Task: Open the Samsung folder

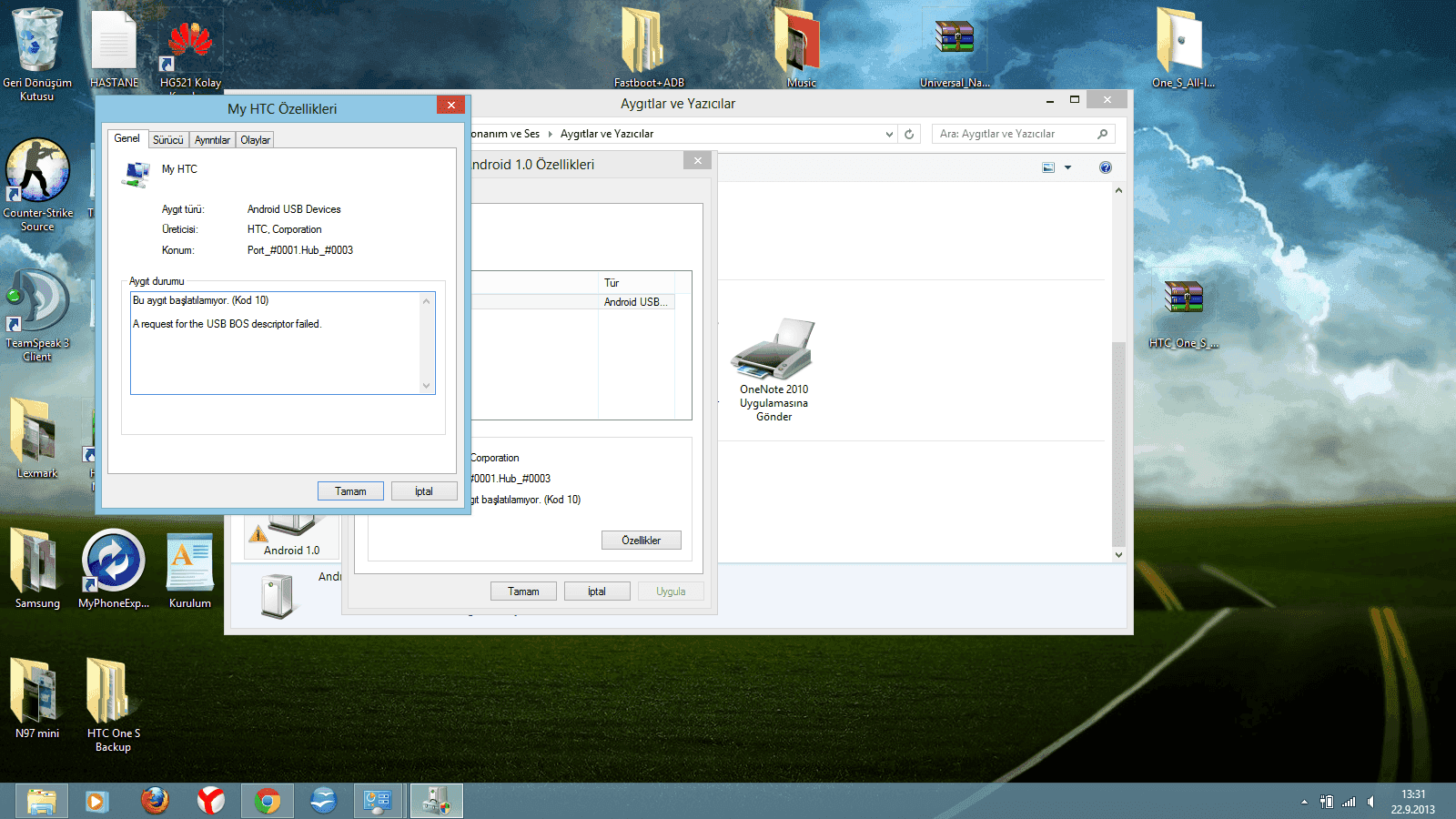Action: [37, 569]
